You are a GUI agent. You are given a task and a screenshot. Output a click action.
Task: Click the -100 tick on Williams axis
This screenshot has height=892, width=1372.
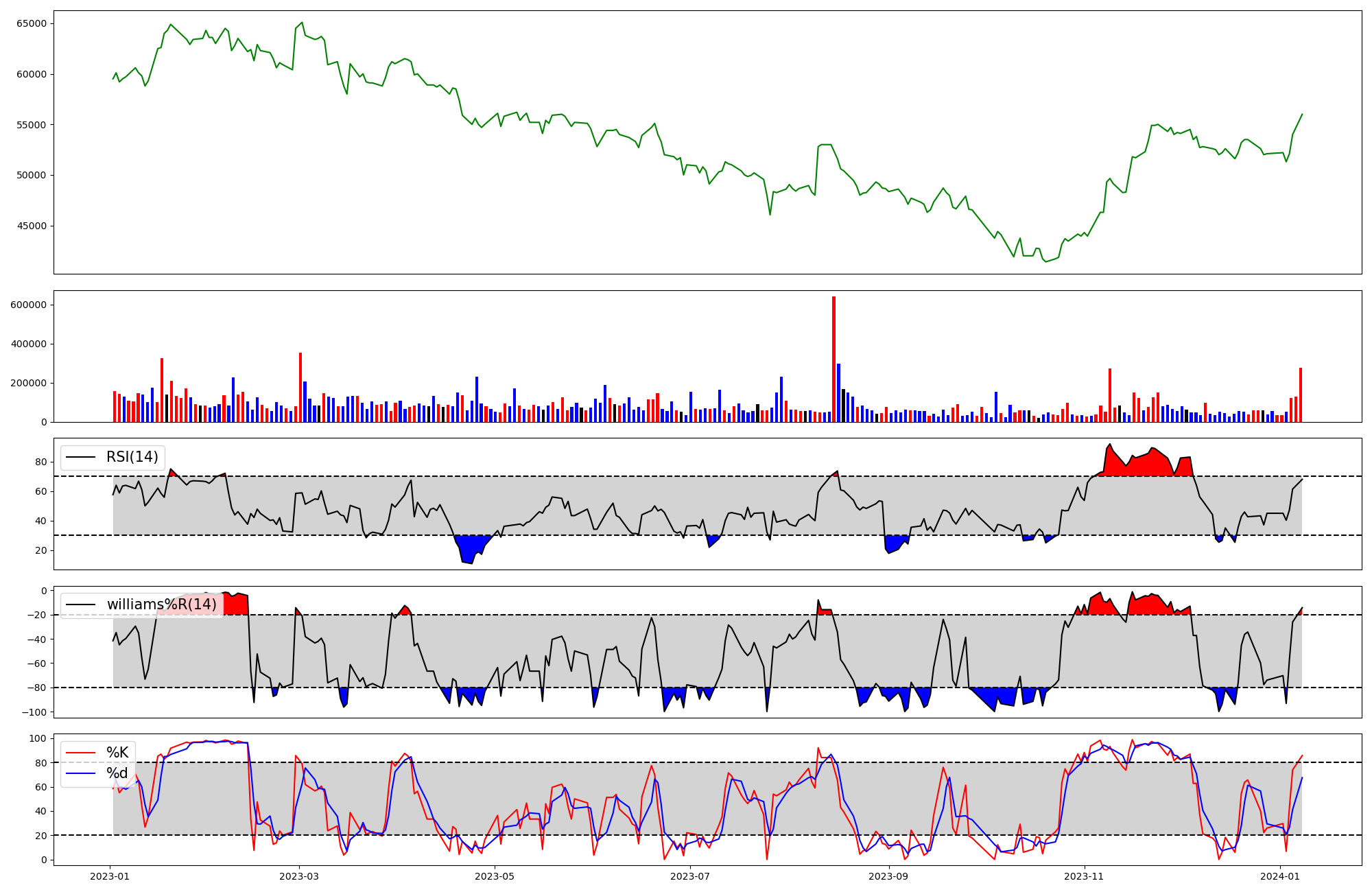click(34, 712)
